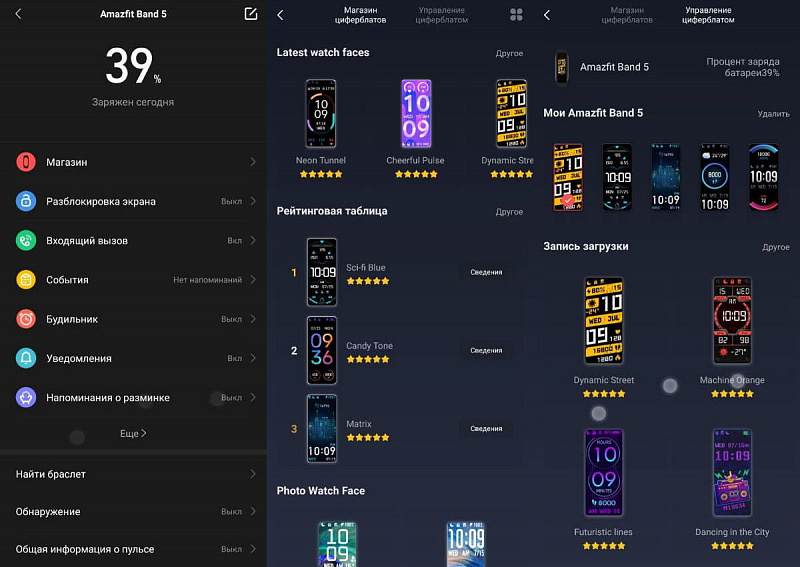
Task: Tap the green phone icon for Входящий вызов
Action: (x=26, y=240)
